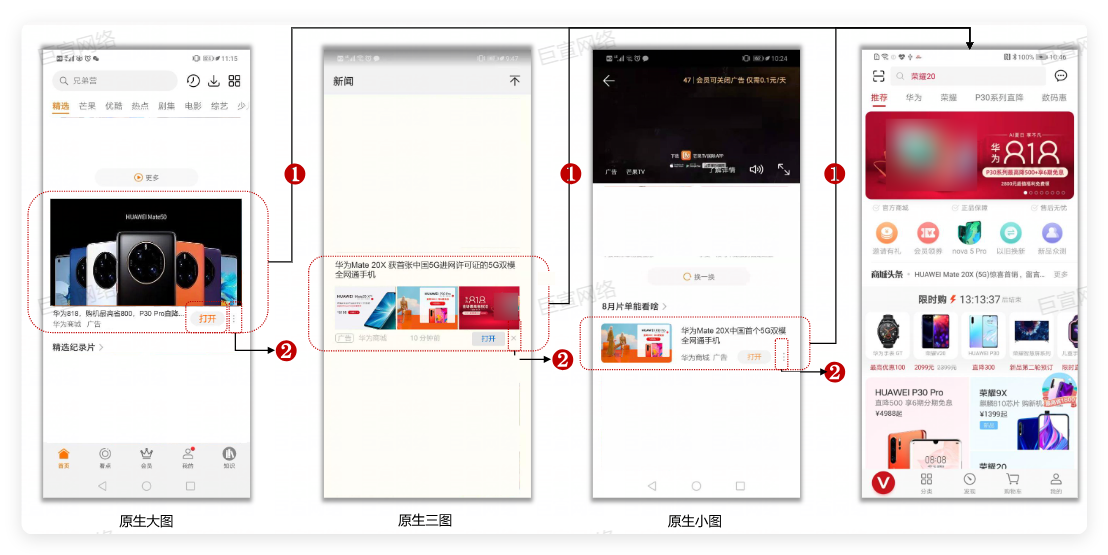
Task: Open the 综艺 tab
Action: [219, 106]
